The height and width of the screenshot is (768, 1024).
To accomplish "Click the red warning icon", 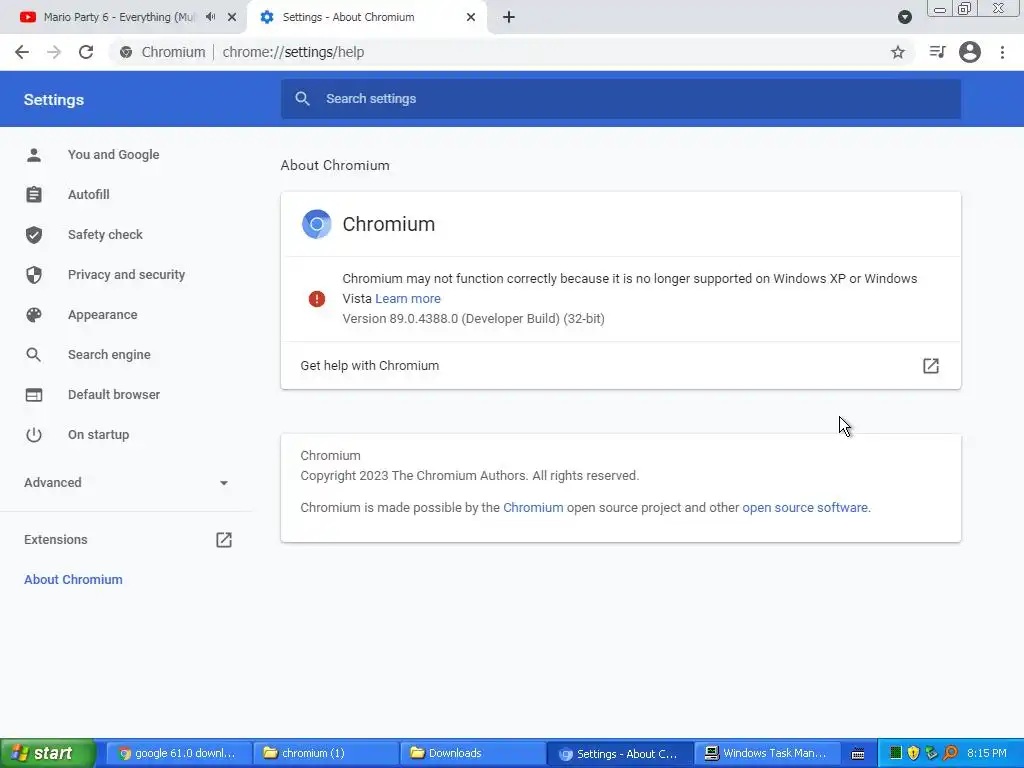I will [317, 298].
